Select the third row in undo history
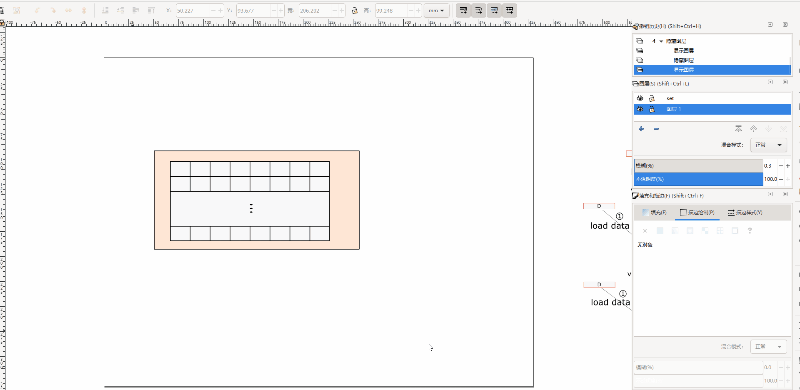Image resolution: width=800 pixels, height=390 pixels. tap(712, 60)
